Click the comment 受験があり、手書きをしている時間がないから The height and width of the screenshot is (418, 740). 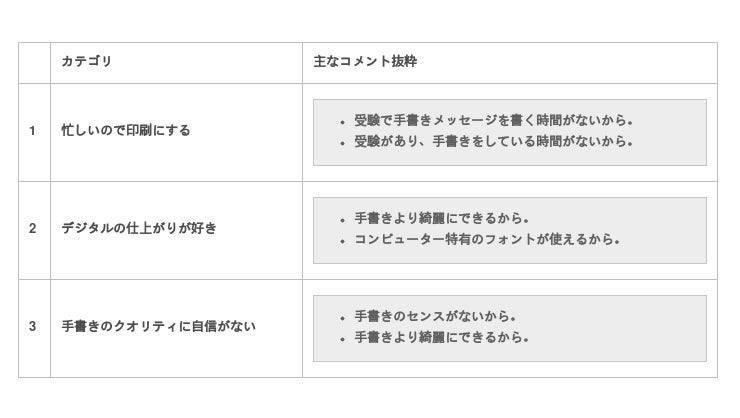pos(493,142)
